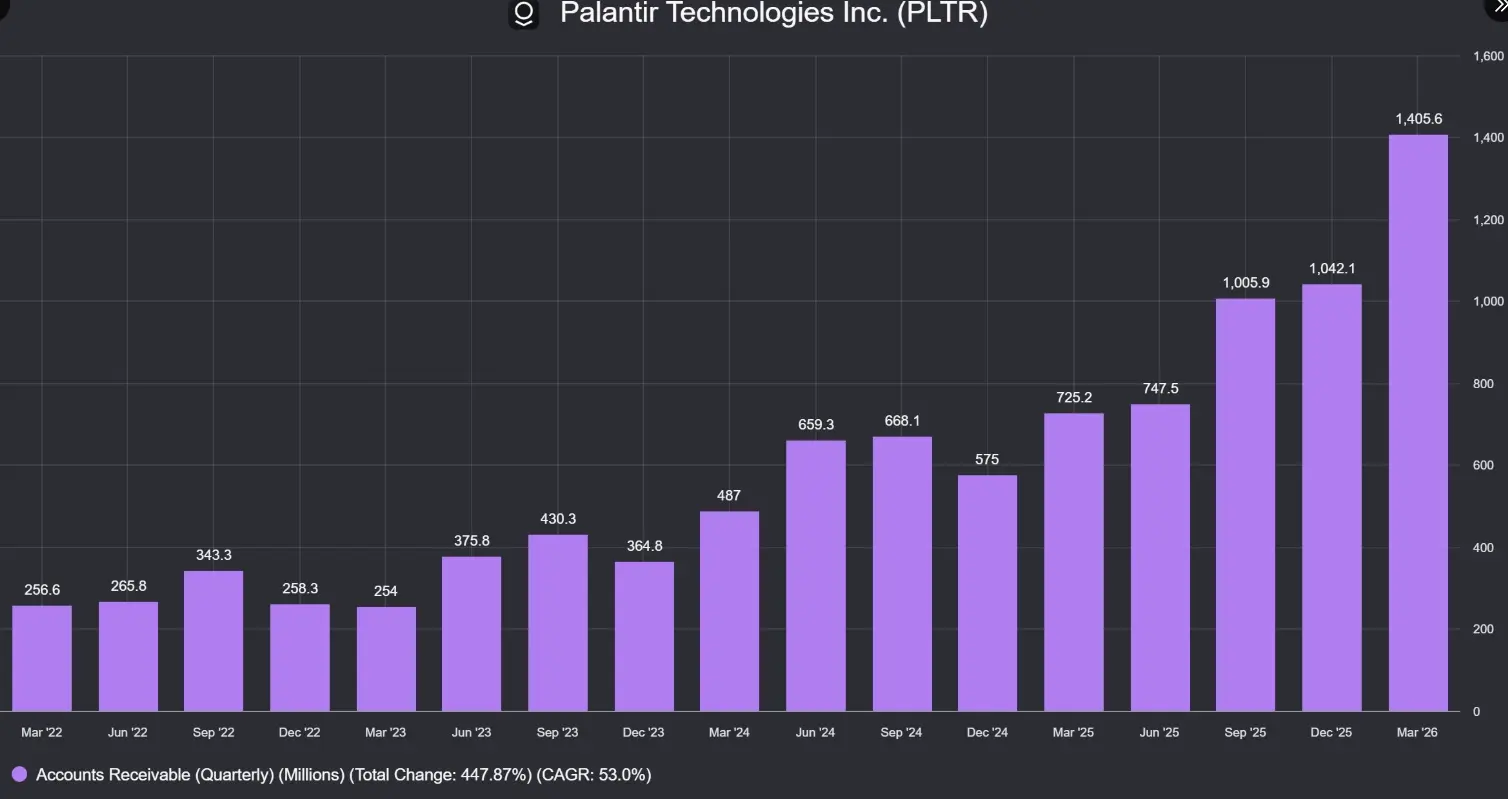Click the Jun '25 bar

click(x=1160, y=558)
